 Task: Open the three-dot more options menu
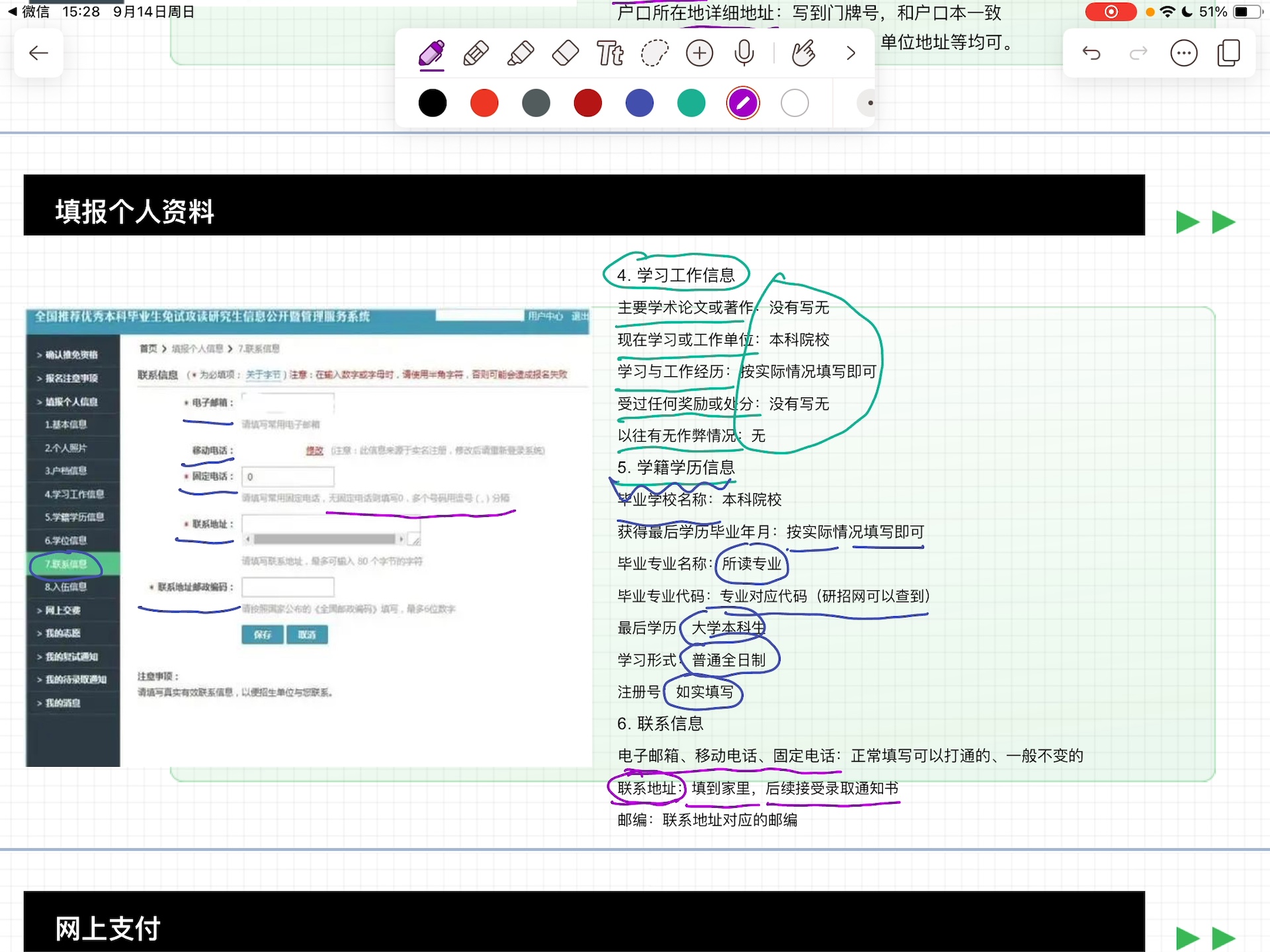click(x=1184, y=53)
